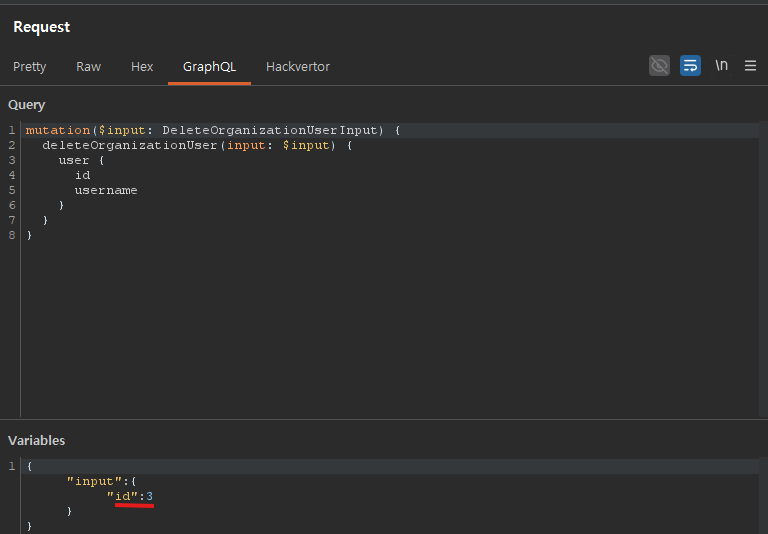The image size is (768, 534).
Task: Click the id value 3 in Variables
Action: coord(149,497)
